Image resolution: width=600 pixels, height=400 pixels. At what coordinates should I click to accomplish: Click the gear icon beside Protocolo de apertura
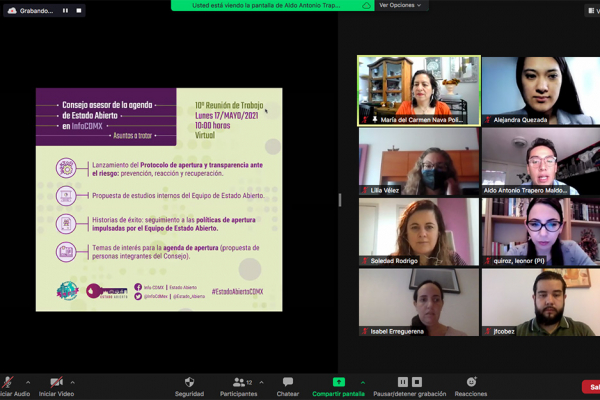tap(66, 168)
